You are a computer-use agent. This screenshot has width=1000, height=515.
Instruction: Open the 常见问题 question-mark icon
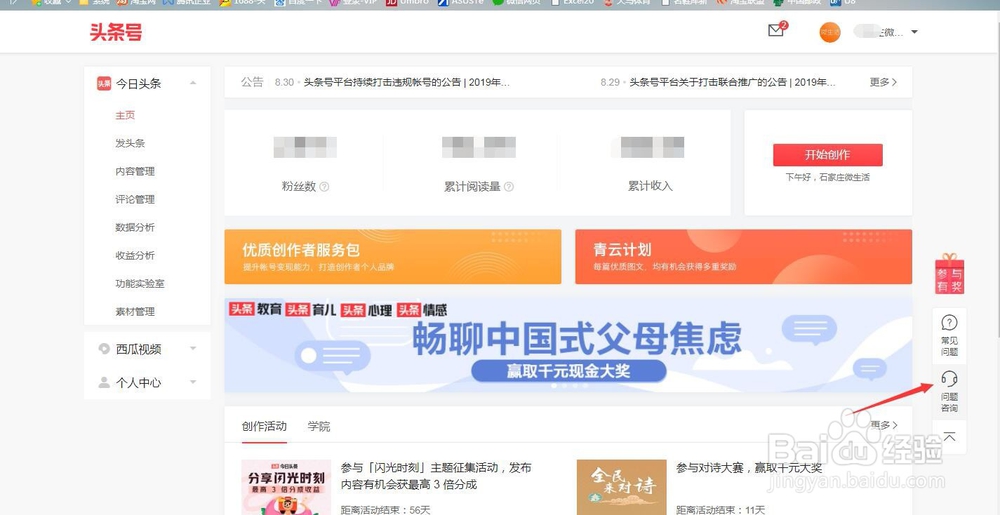coord(950,323)
